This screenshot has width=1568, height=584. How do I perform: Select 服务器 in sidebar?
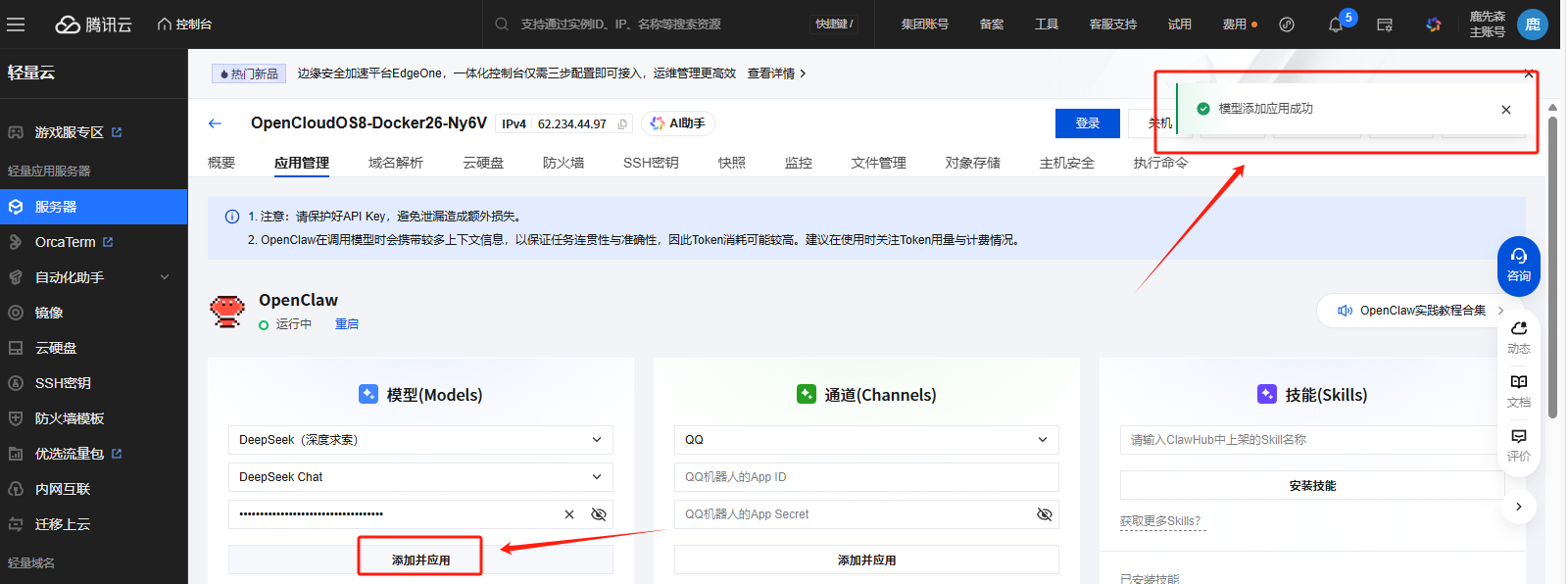[93, 207]
